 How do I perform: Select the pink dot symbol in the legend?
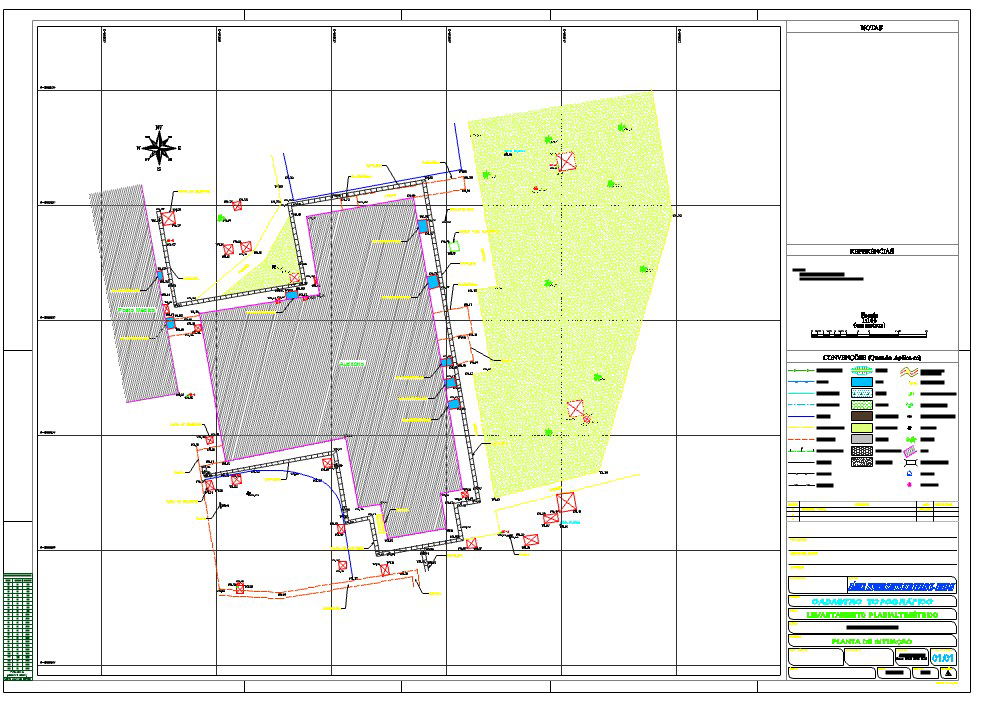point(909,485)
